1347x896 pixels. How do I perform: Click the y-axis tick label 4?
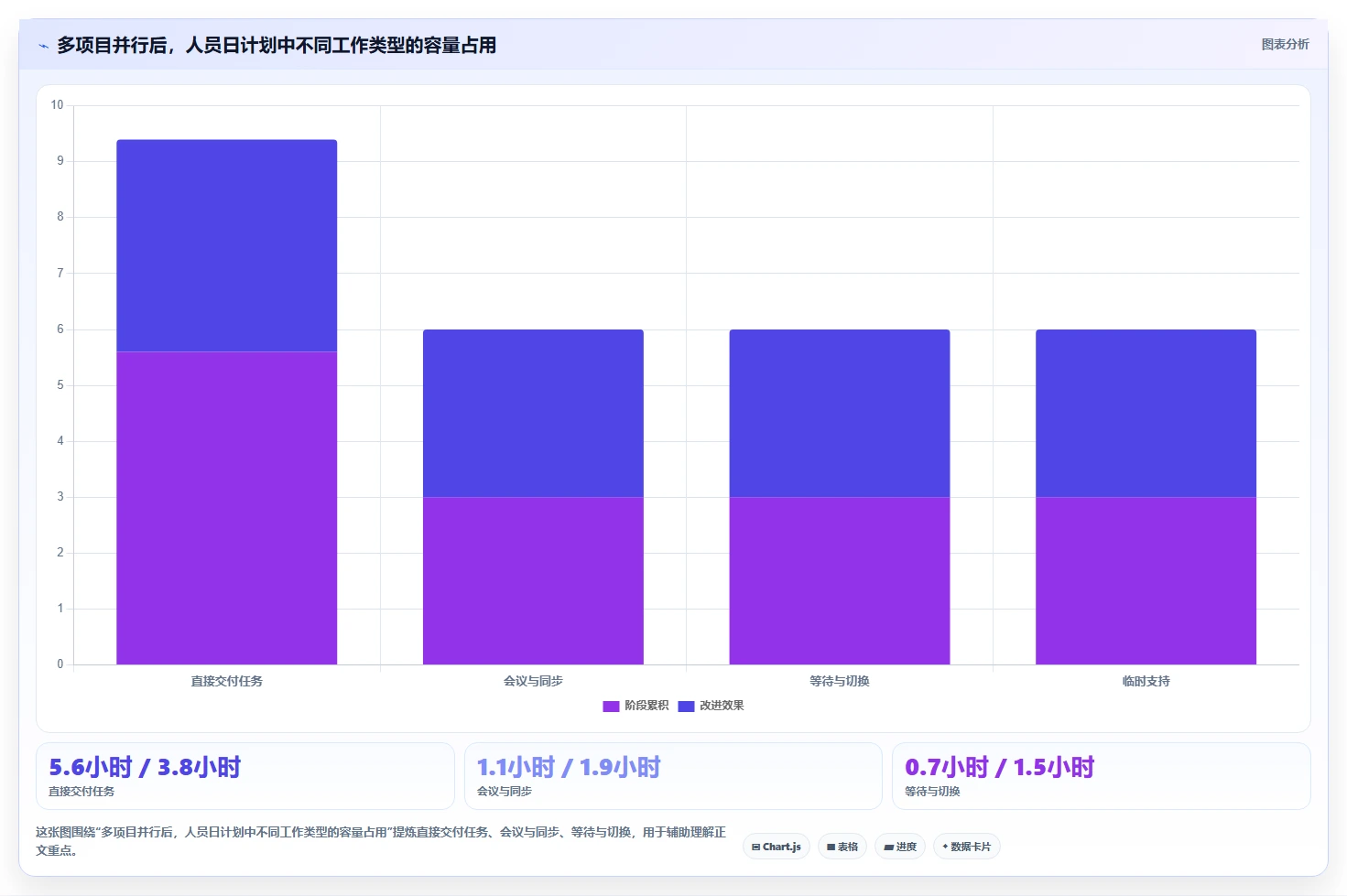coord(60,441)
